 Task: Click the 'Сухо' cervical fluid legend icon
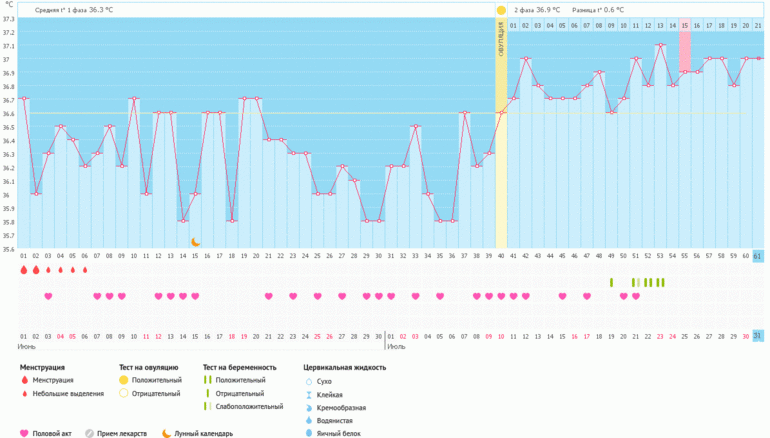coord(306,381)
